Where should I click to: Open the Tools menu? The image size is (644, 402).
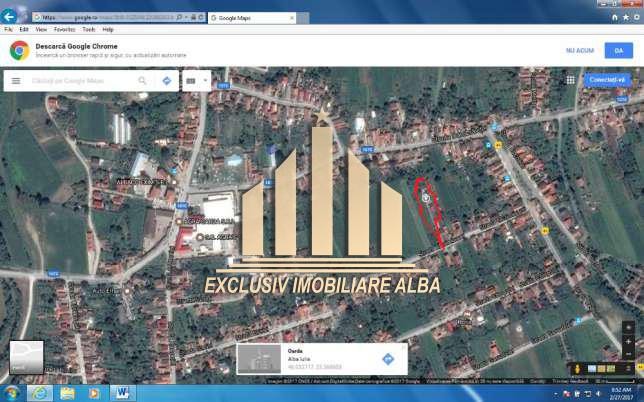pos(89,30)
